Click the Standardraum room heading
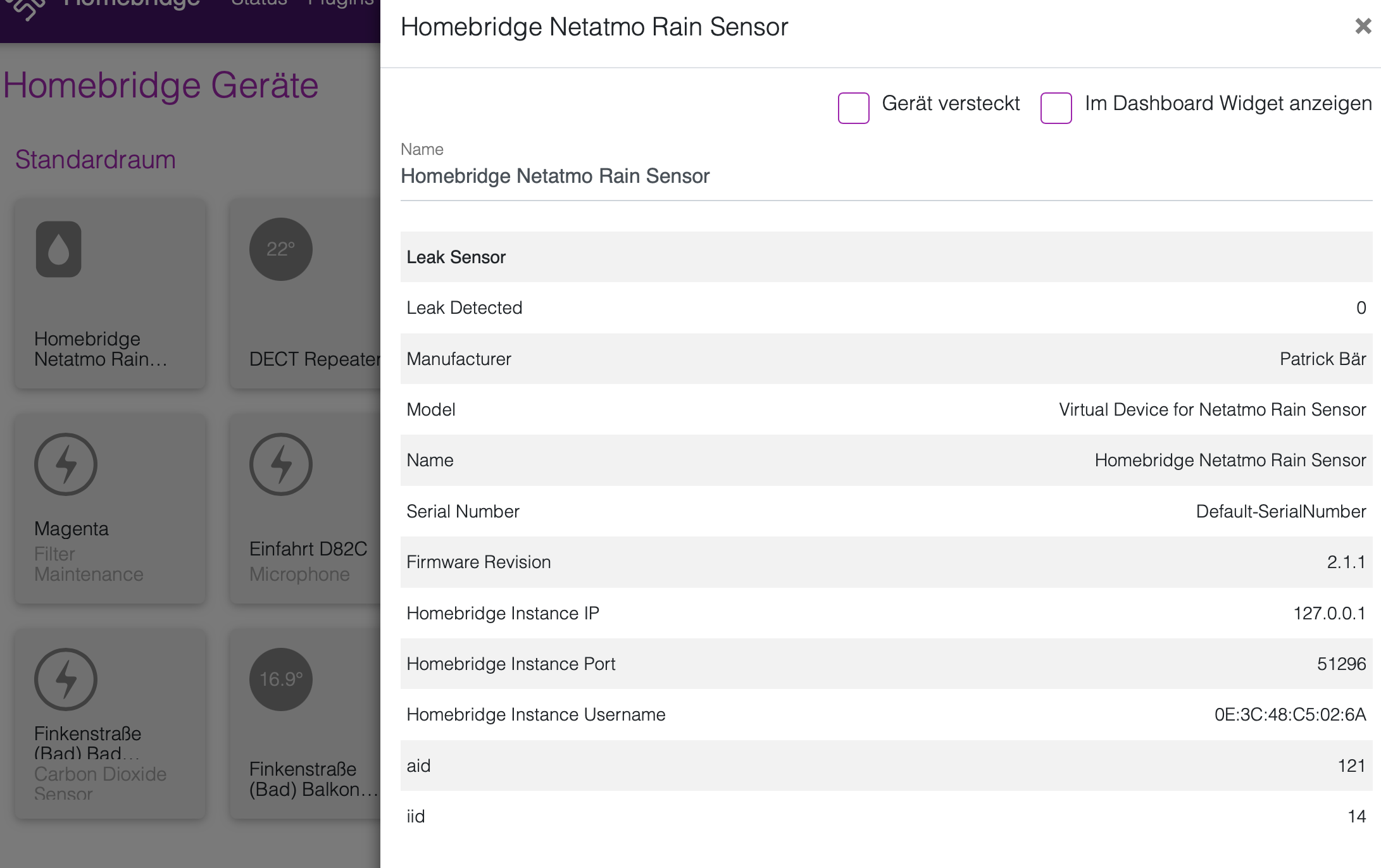The height and width of the screenshot is (868, 1381). click(x=96, y=159)
